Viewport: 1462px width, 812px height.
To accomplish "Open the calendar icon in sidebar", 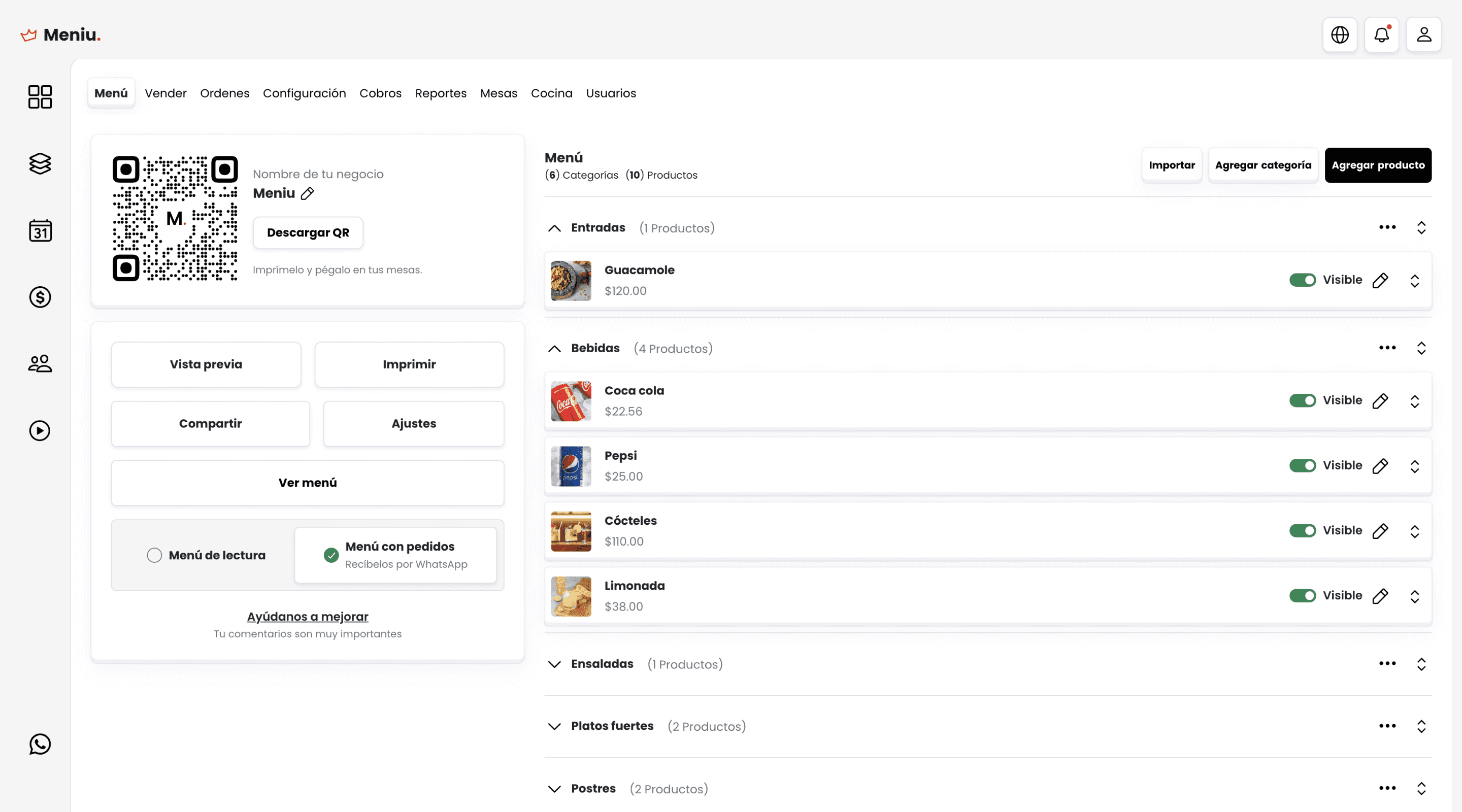I will [40, 230].
